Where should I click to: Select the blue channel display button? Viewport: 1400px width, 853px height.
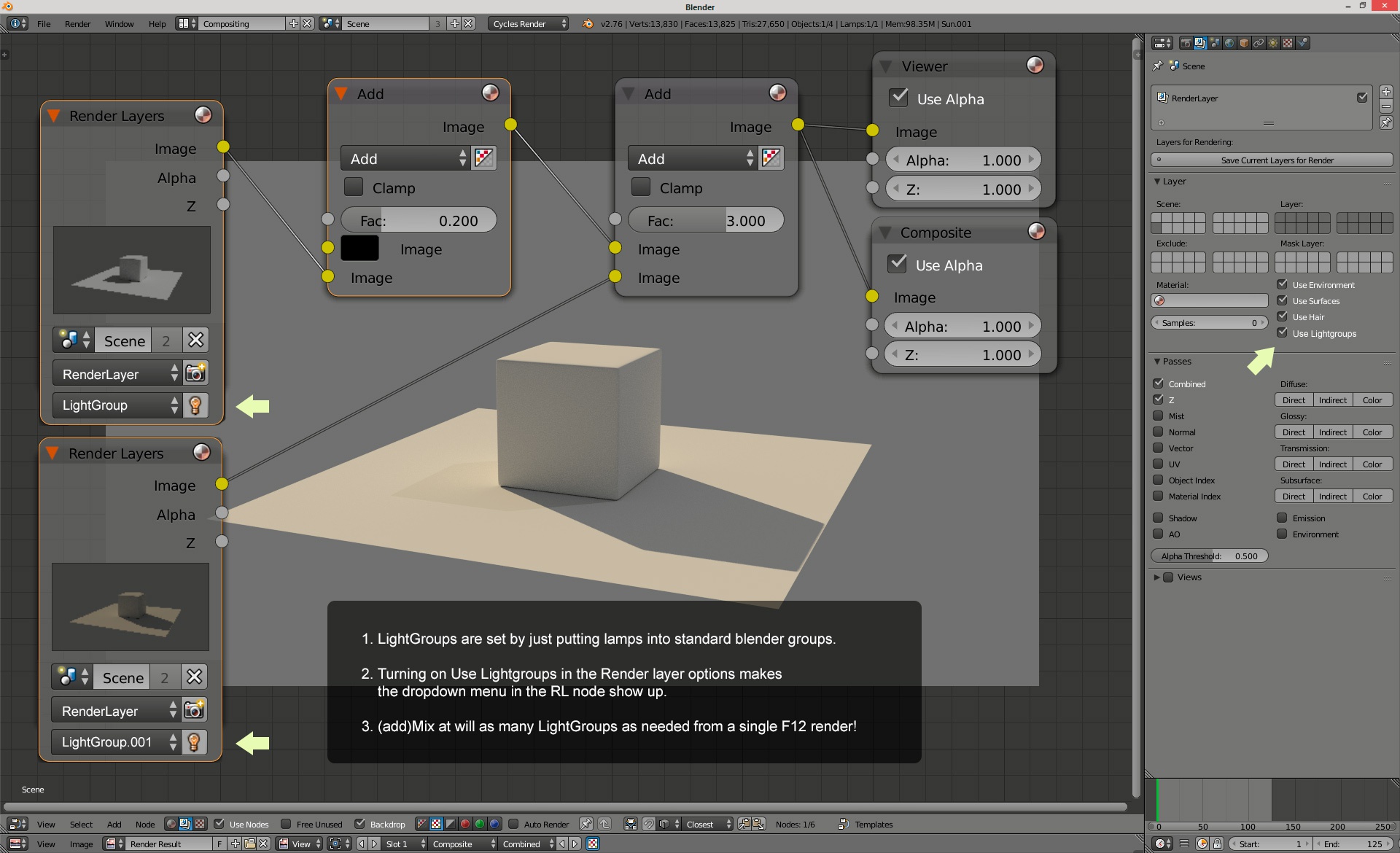pyautogui.click(x=494, y=824)
